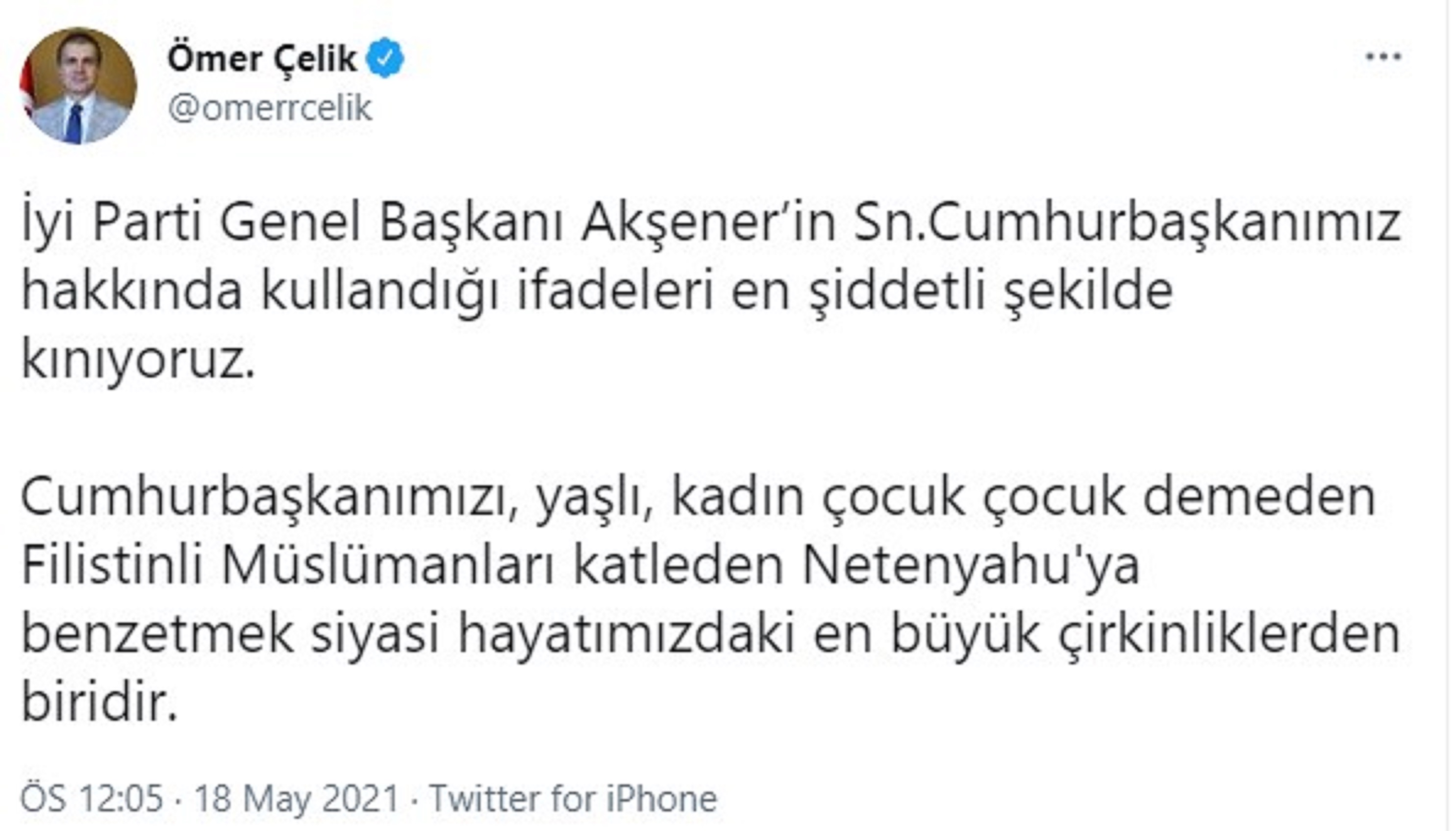1456x831 pixels.
Task: Select the verified checkmark to view verification info
Action: pos(385,56)
